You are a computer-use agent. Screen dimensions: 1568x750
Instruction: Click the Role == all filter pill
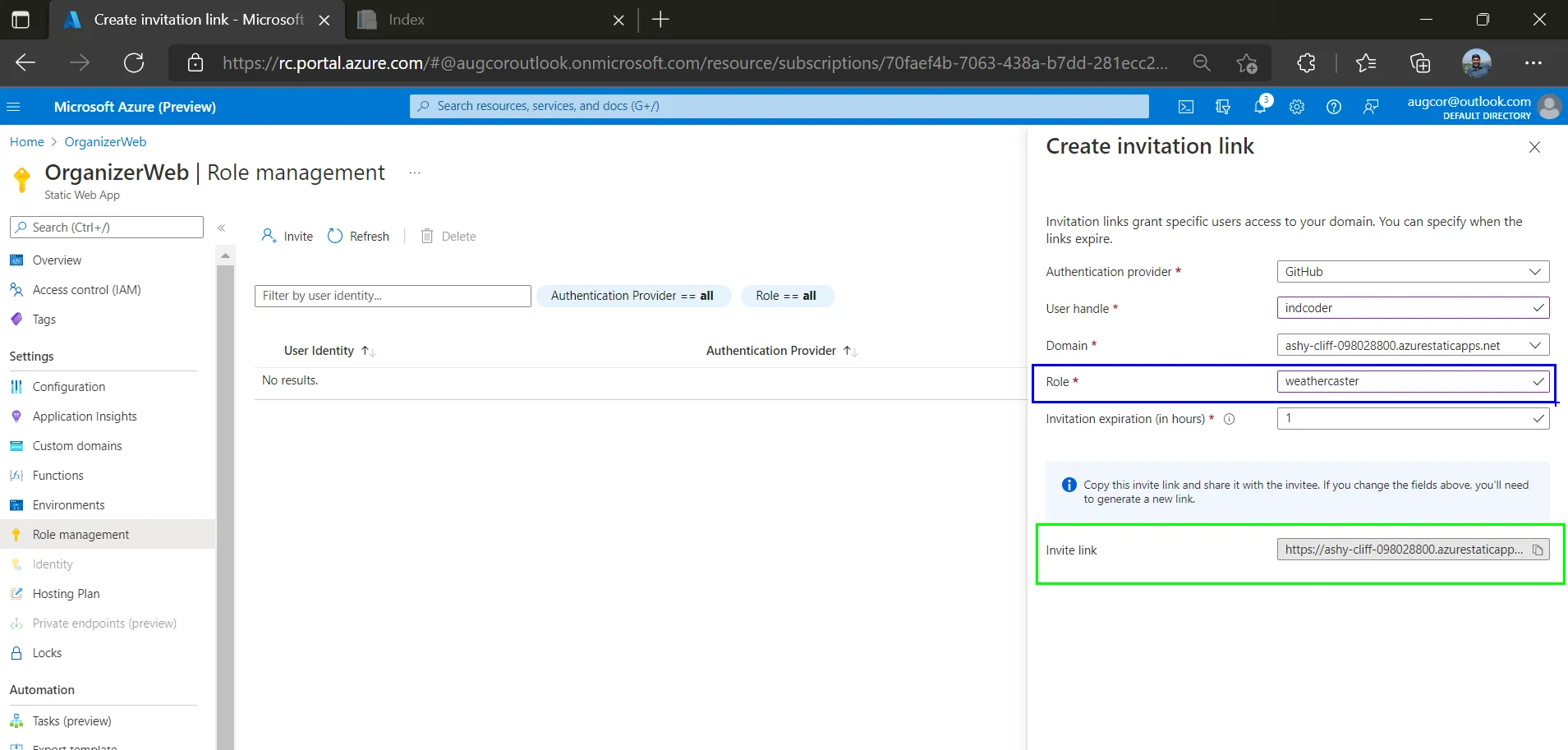coord(786,296)
